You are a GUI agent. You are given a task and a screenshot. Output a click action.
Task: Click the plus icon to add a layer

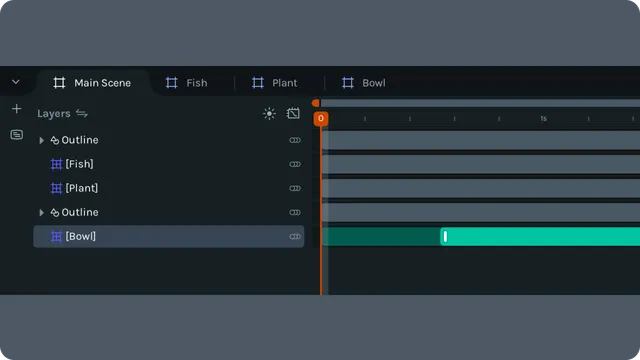(x=16, y=109)
